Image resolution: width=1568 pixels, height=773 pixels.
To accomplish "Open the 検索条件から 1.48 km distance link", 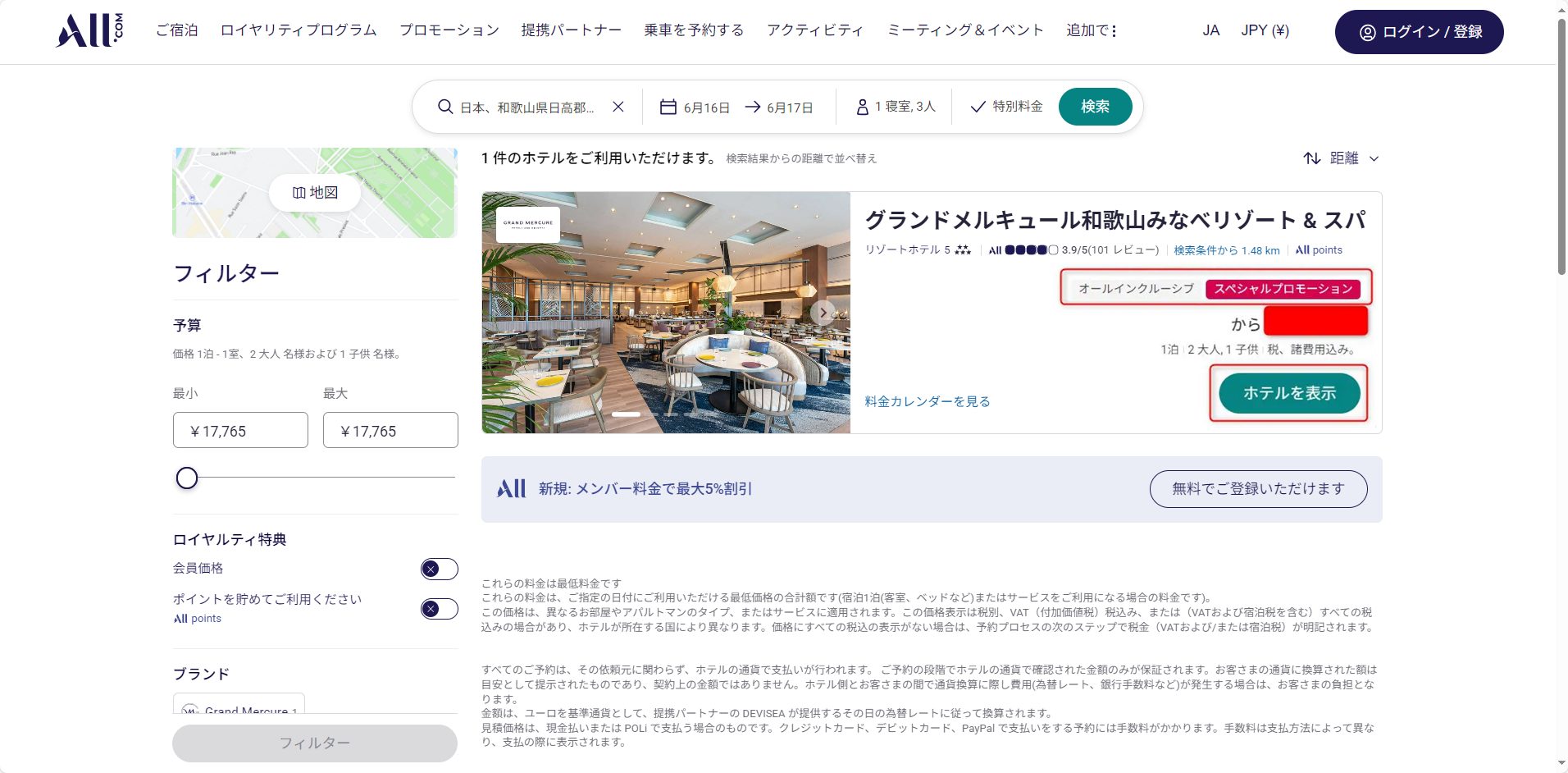I will 1227,250.
